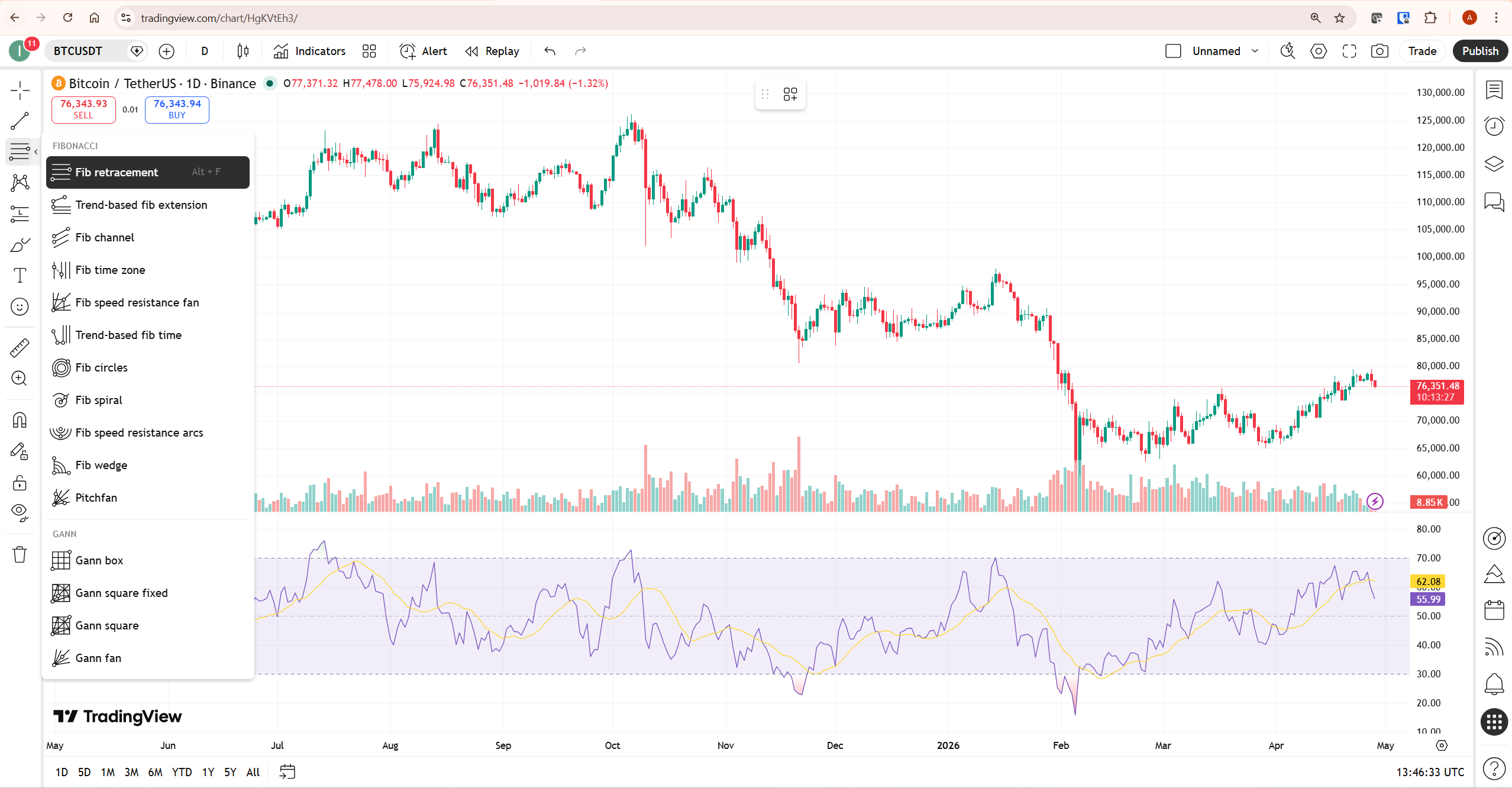This screenshot has height=788, width=1512.
Task: Collapse the Fibonacci tools flyout arrow
Action: [x=36, y=152]
